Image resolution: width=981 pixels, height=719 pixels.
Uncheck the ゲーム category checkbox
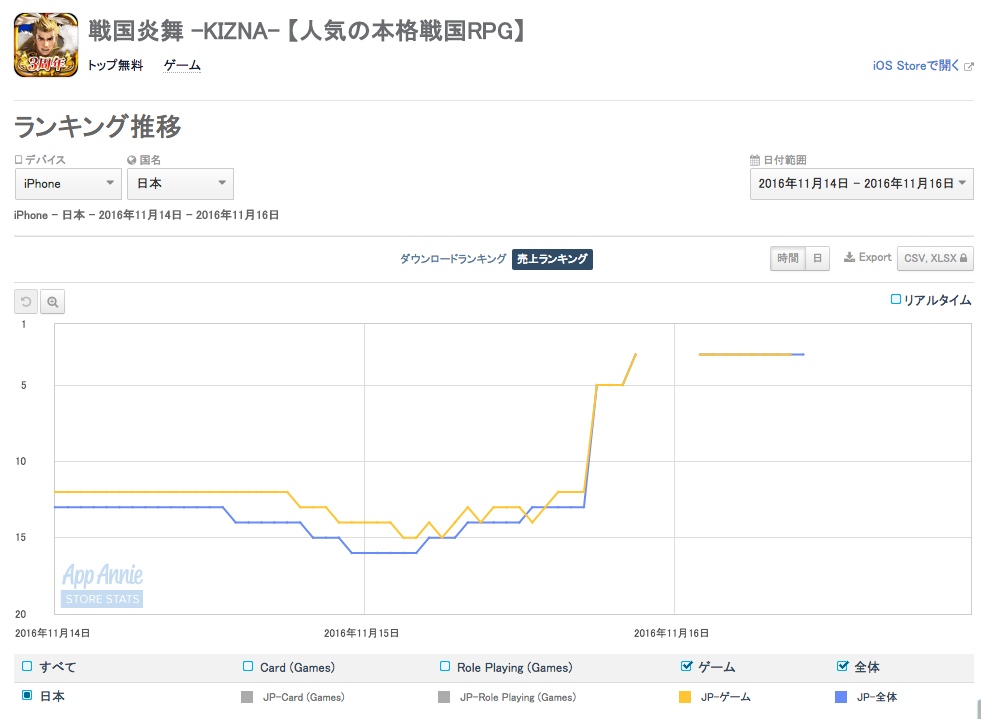tap(686, 666)
